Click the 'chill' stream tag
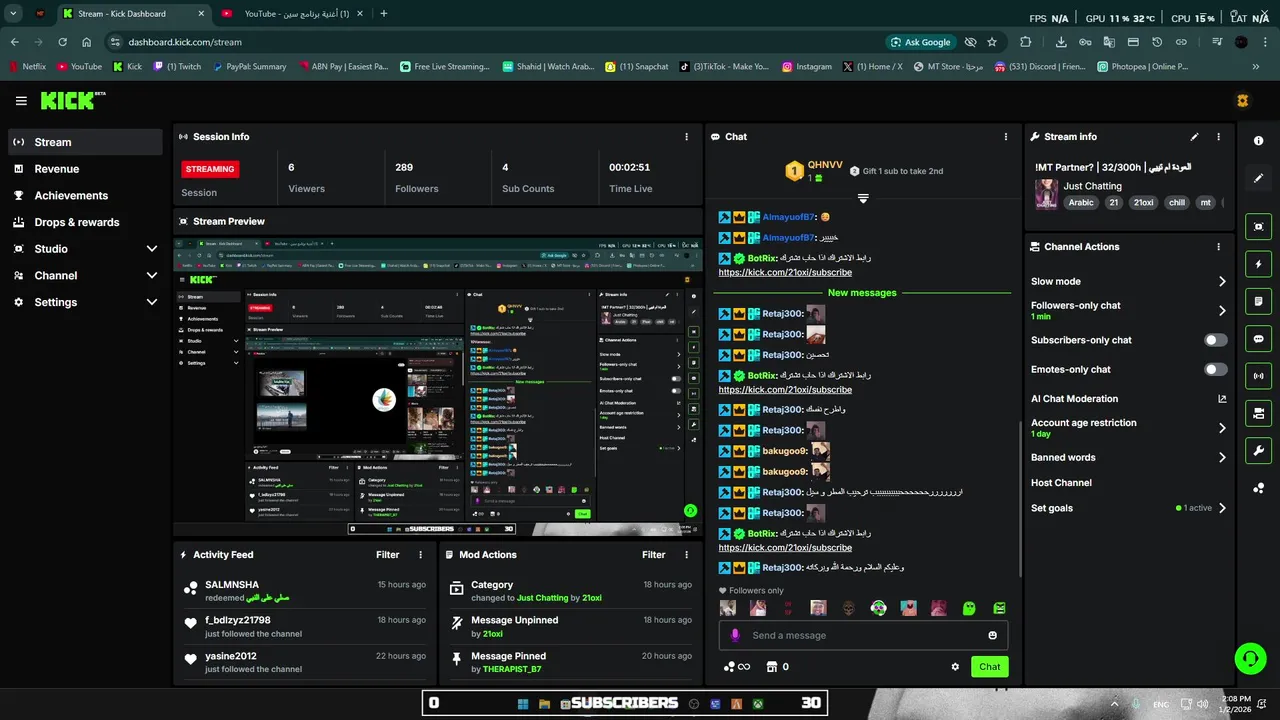Viewport: 1280px width, 720px height. (x=1177, y=203)
